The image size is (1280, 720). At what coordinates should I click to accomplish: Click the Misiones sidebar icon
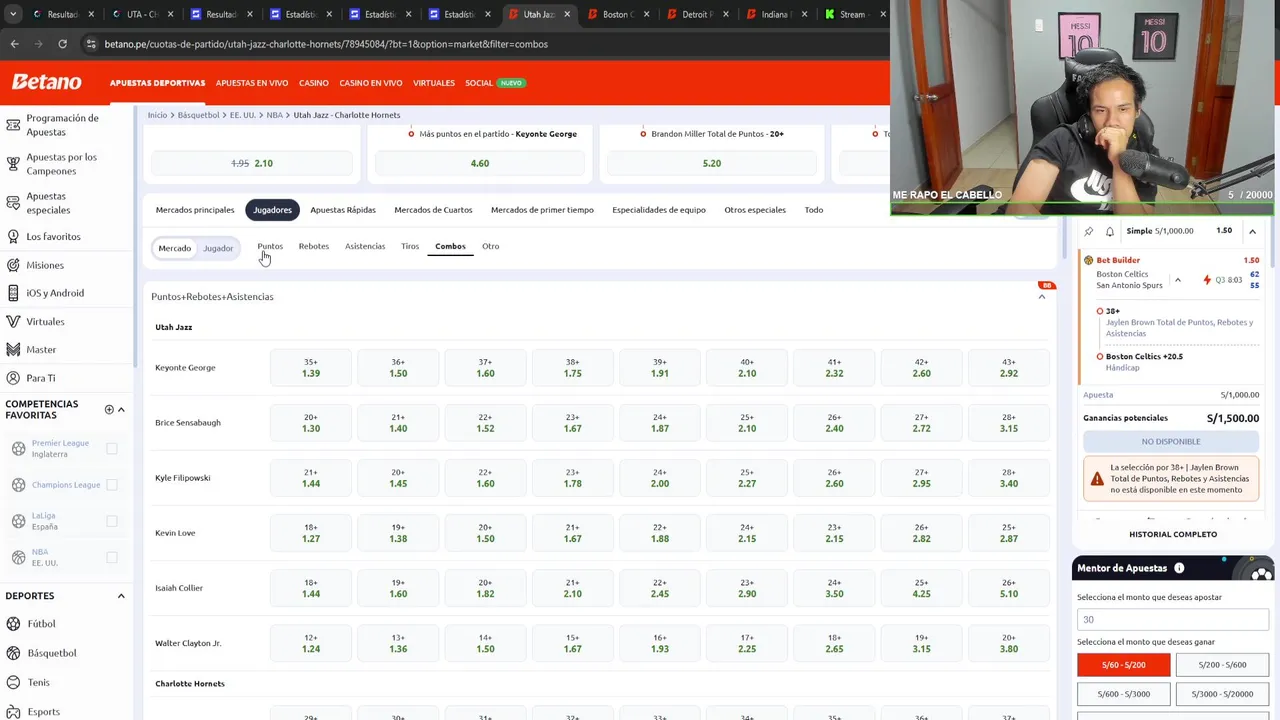(13, 265)
